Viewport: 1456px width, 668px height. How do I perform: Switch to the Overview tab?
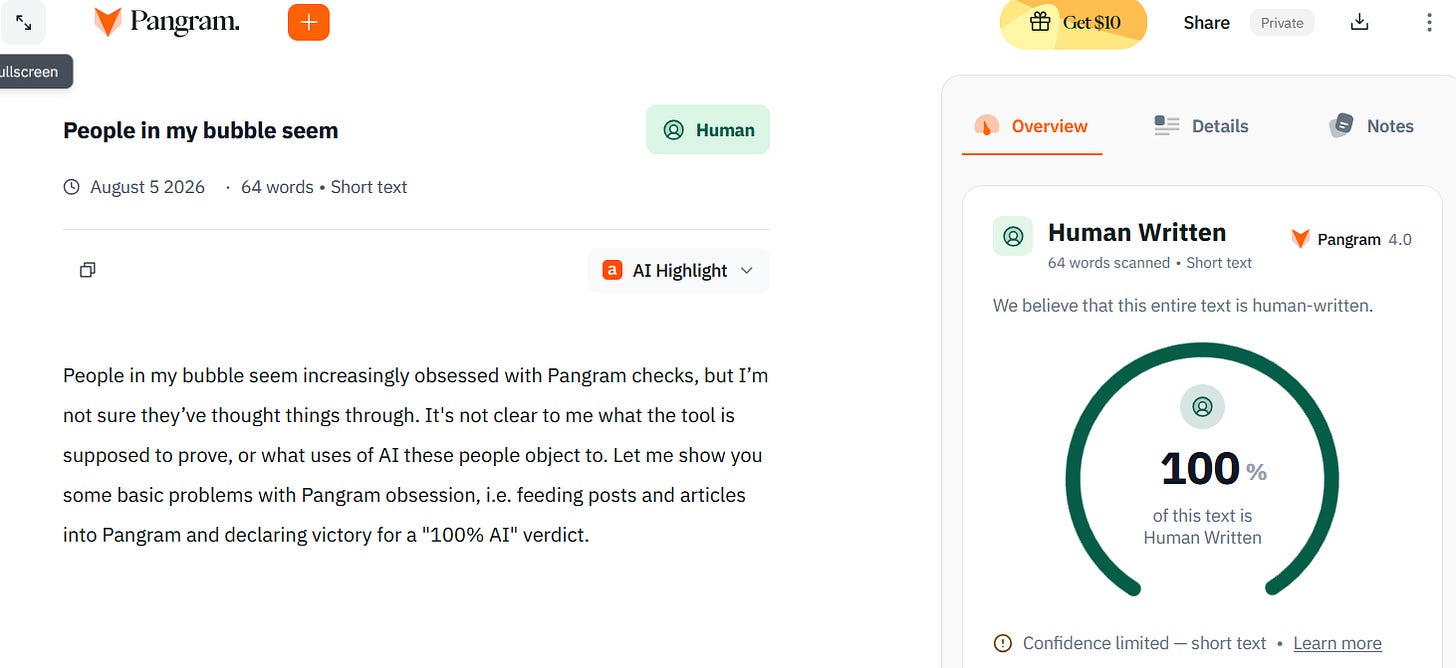pyautogui.click(x=1032, y=126)
